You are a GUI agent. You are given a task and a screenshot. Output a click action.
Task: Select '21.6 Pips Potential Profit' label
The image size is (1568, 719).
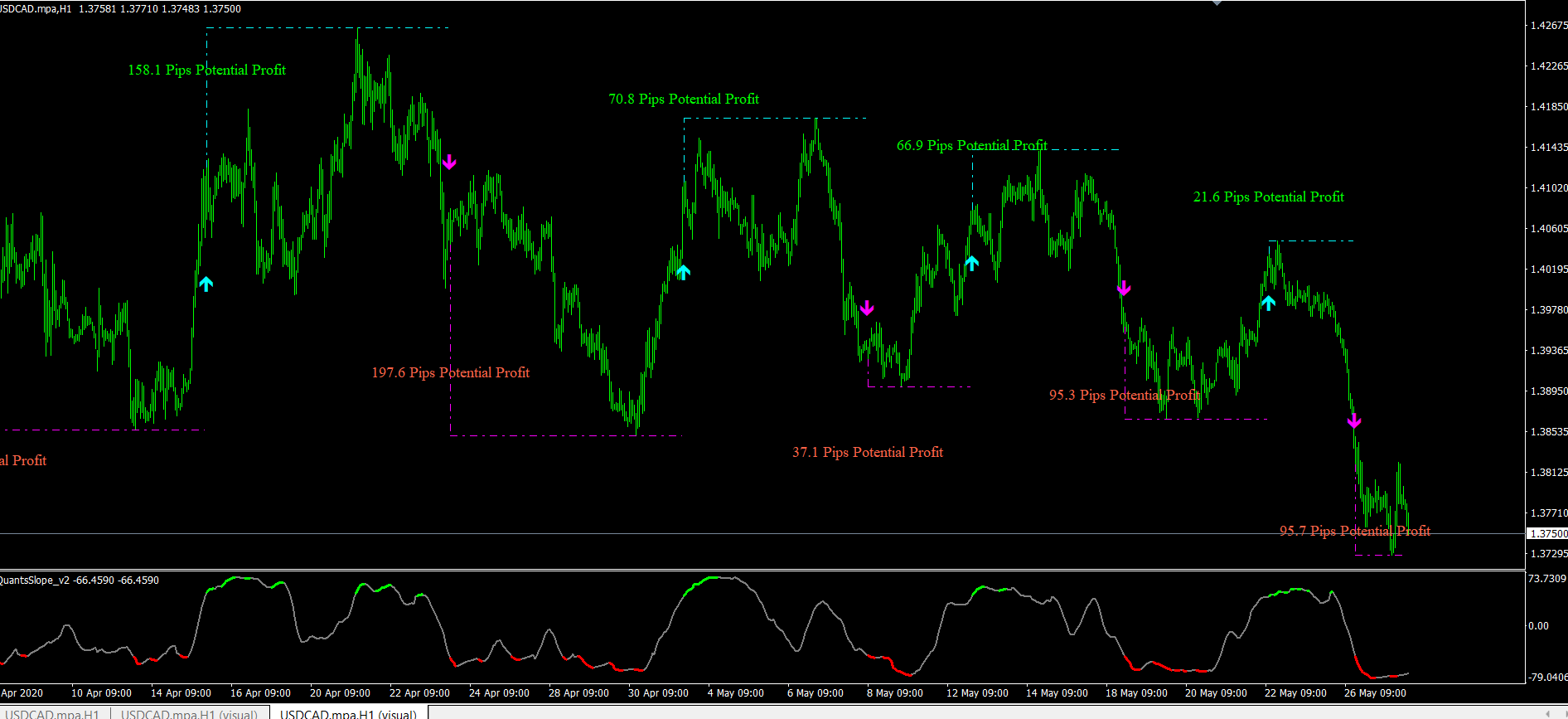1269,197
